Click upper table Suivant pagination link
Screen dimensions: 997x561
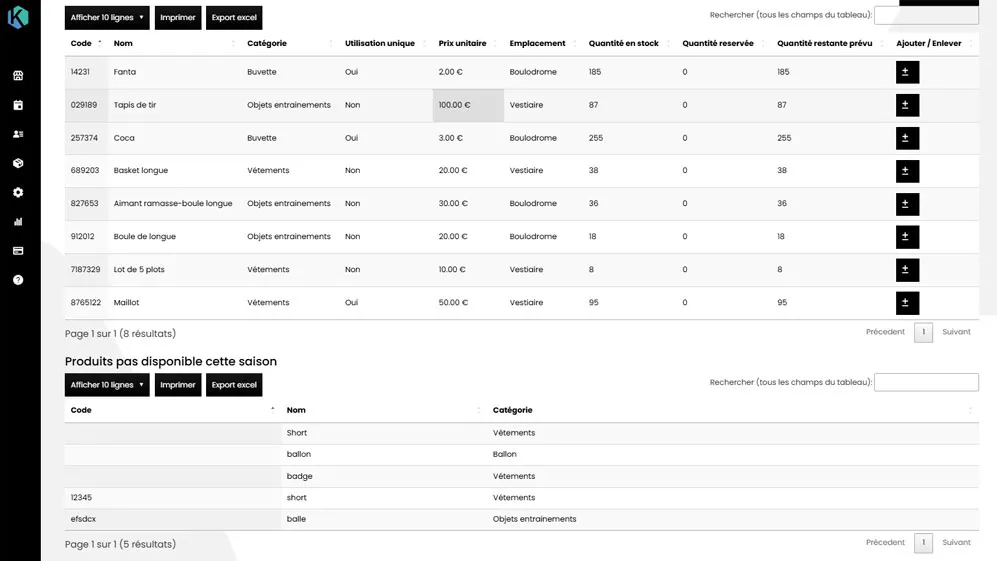click(x=956, y=332)
